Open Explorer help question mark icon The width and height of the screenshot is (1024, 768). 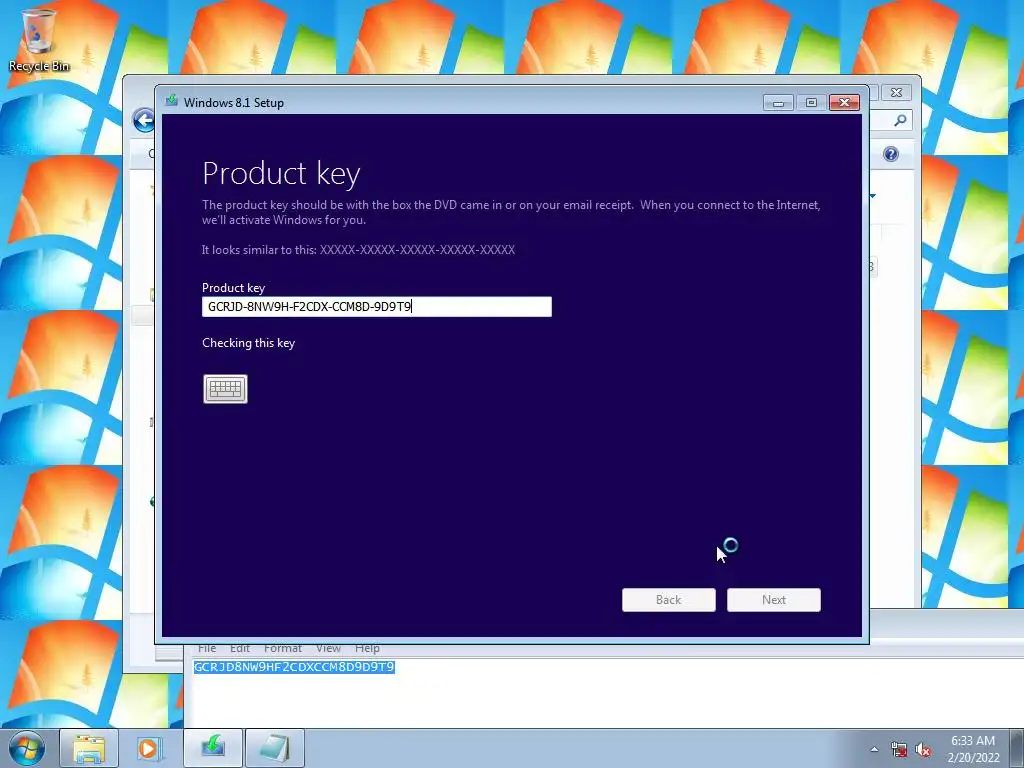point(891,154)
